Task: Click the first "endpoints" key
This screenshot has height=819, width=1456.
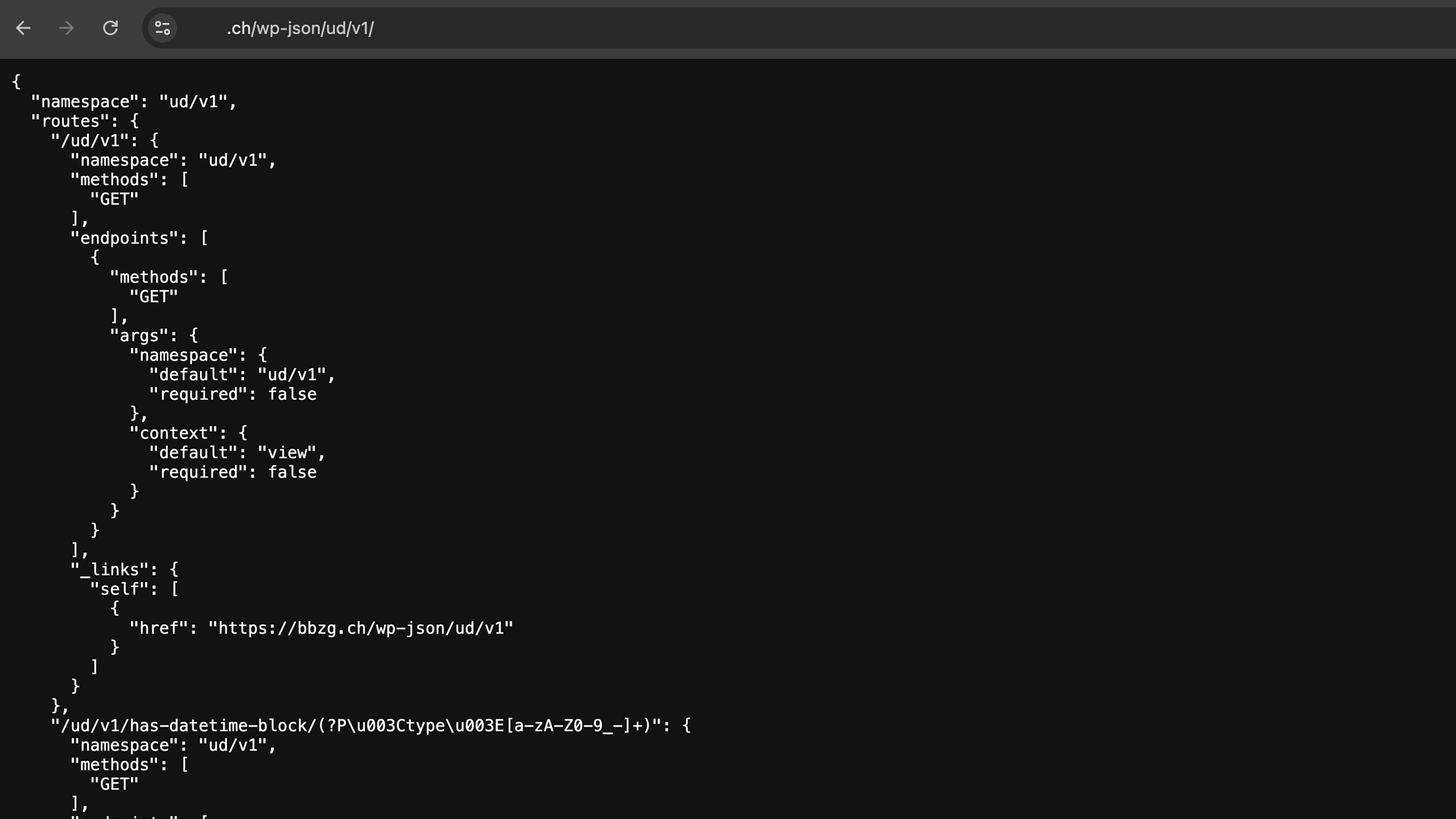Action: click(124, 238)
